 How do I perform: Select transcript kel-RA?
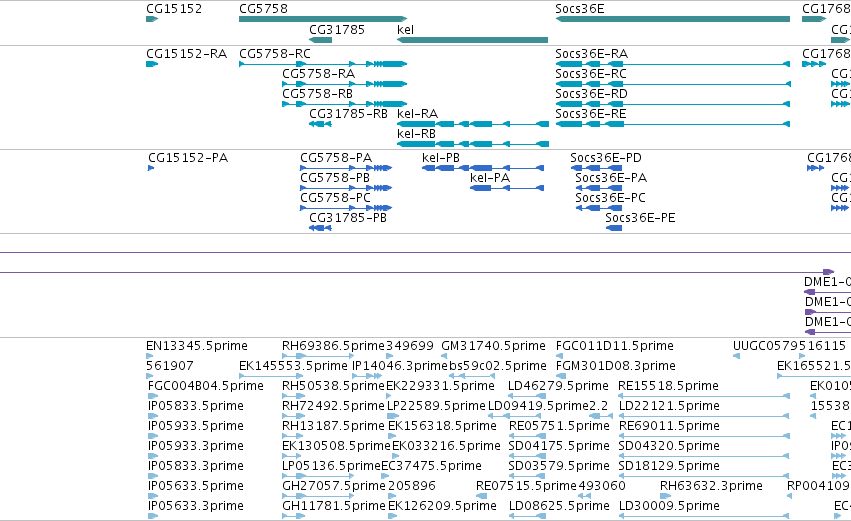[x=417, y=114]
